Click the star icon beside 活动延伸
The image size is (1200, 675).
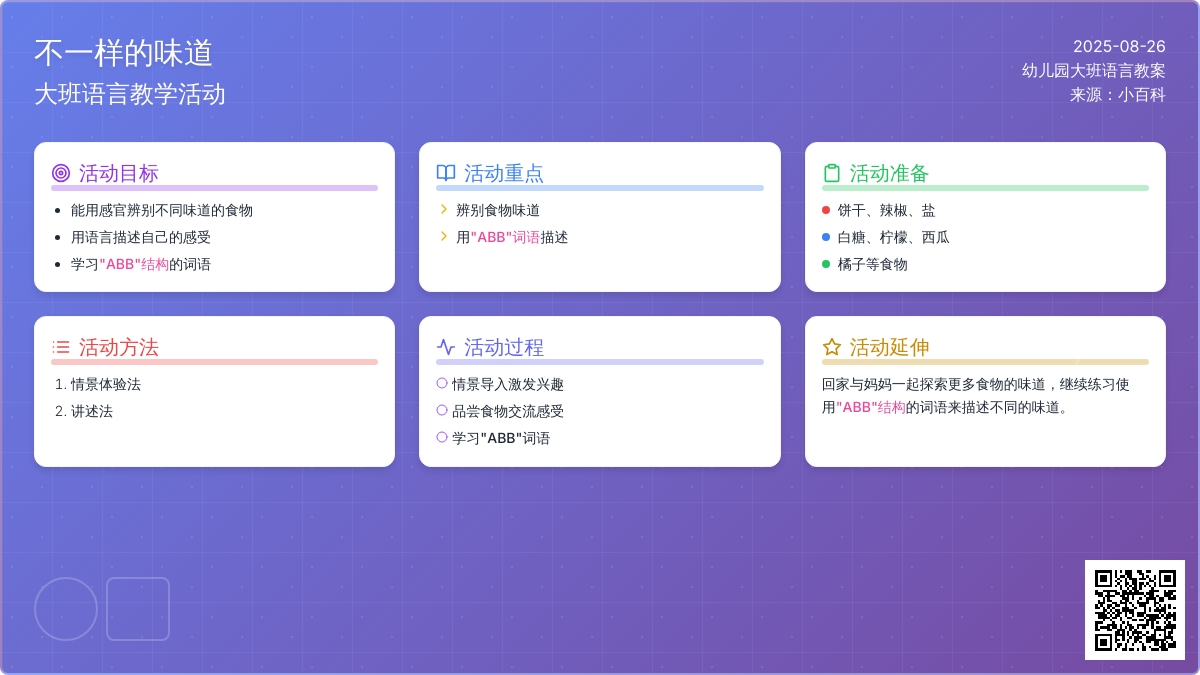(x=832, y=347)
